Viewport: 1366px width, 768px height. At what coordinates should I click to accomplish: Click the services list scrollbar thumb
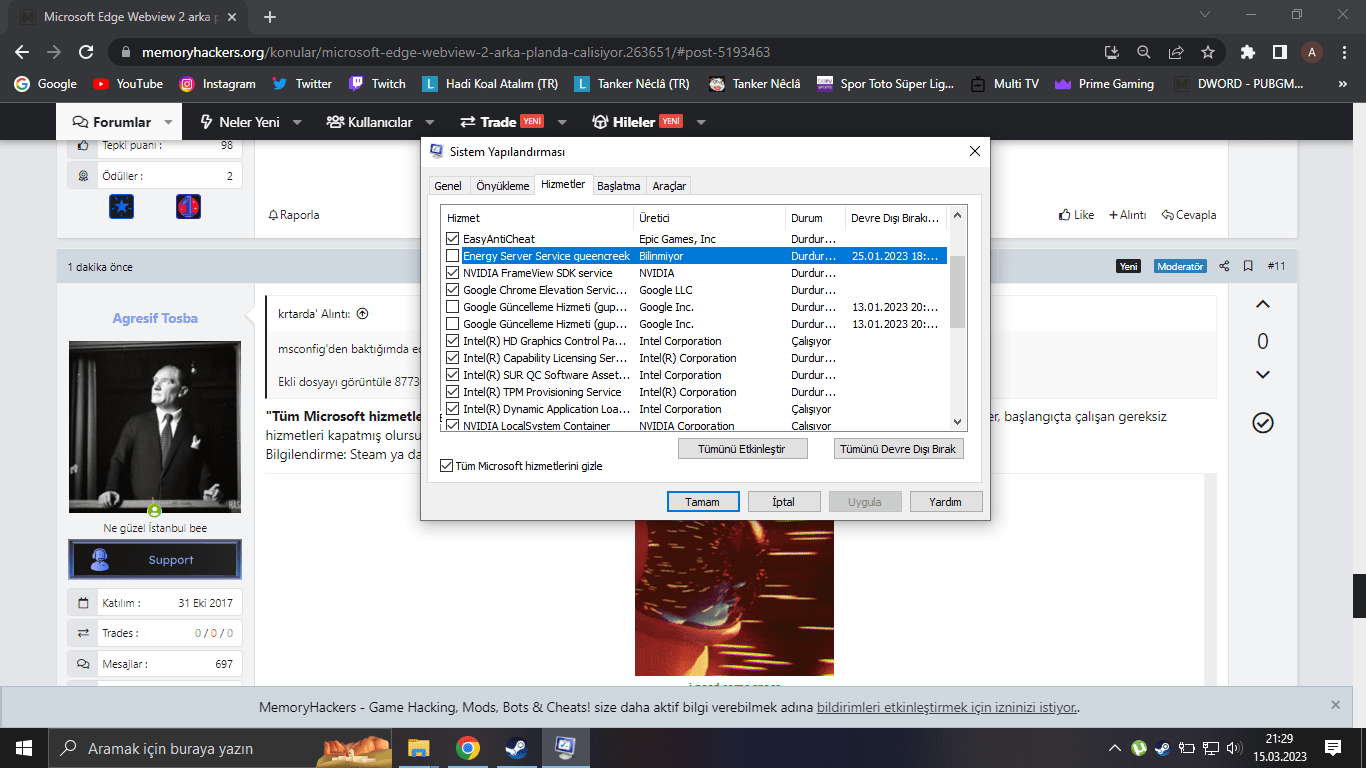[957, 291]
